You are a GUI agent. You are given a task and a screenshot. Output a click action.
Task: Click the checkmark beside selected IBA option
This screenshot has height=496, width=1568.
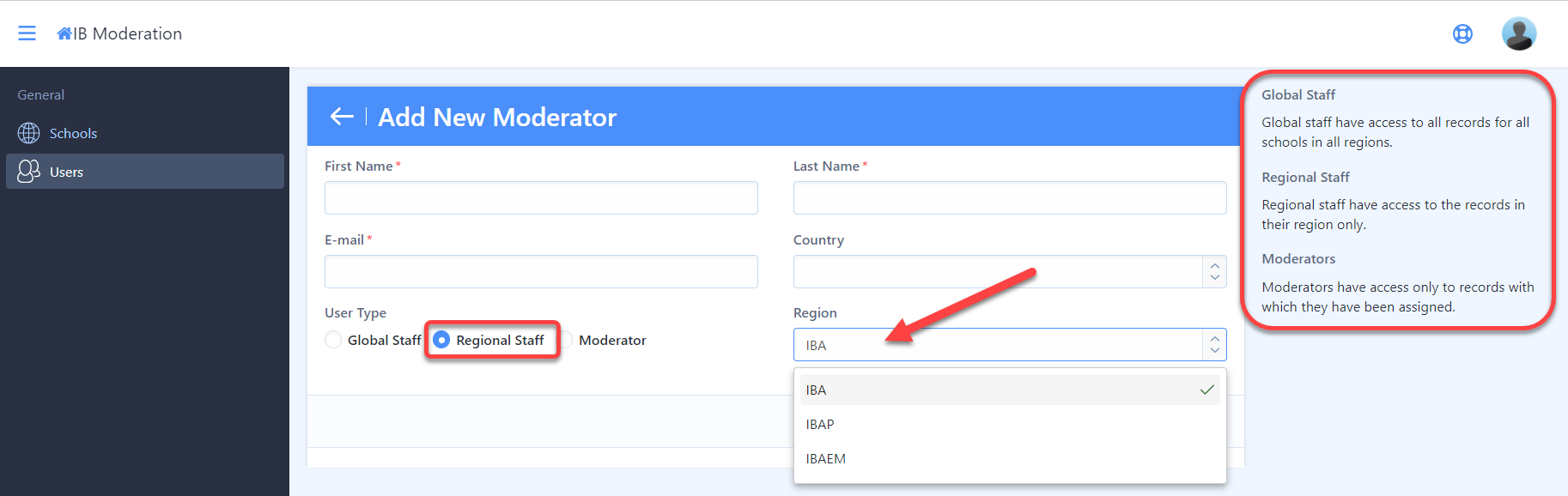point(1206,390)
